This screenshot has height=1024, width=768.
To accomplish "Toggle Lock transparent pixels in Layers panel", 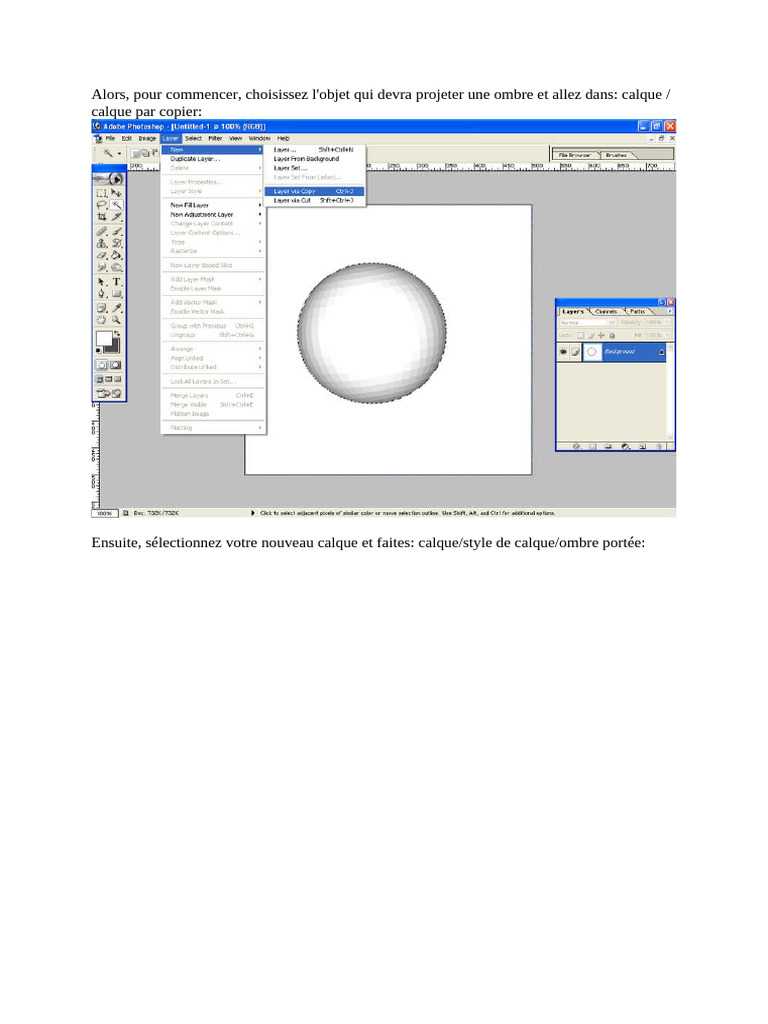I will coord(581,335).
